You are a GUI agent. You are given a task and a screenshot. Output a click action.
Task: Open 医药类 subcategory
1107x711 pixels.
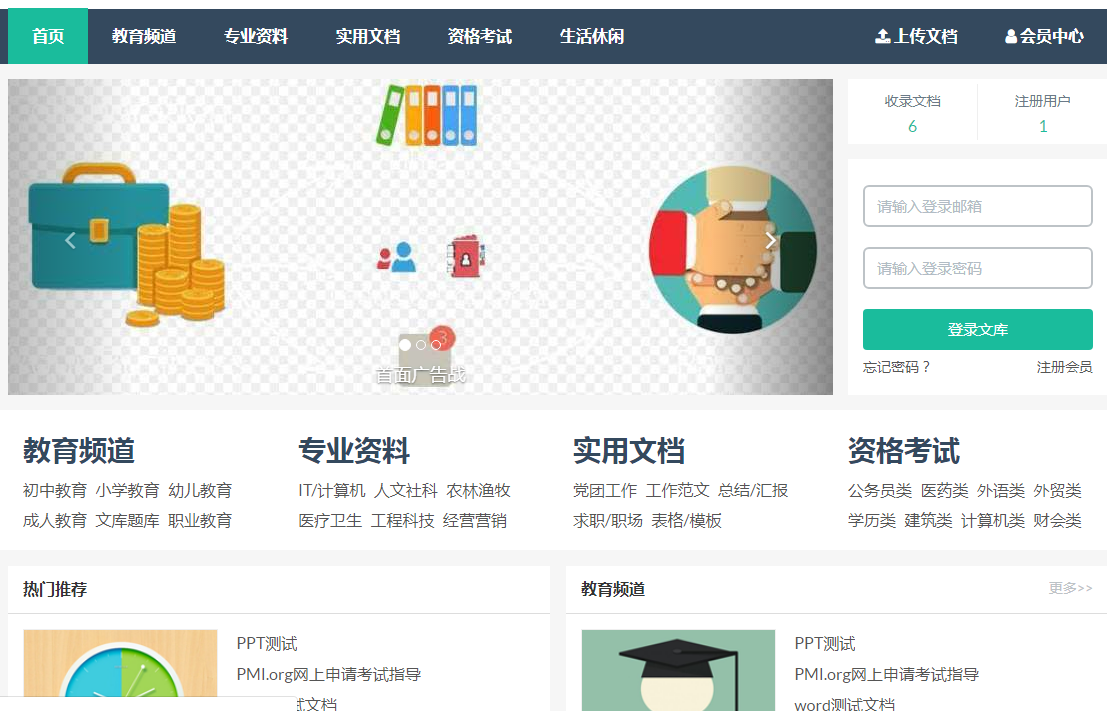(x=945, y=490)
